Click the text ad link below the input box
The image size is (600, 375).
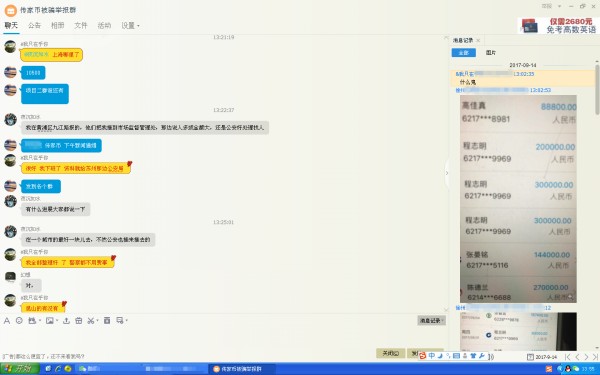(43, 356)
